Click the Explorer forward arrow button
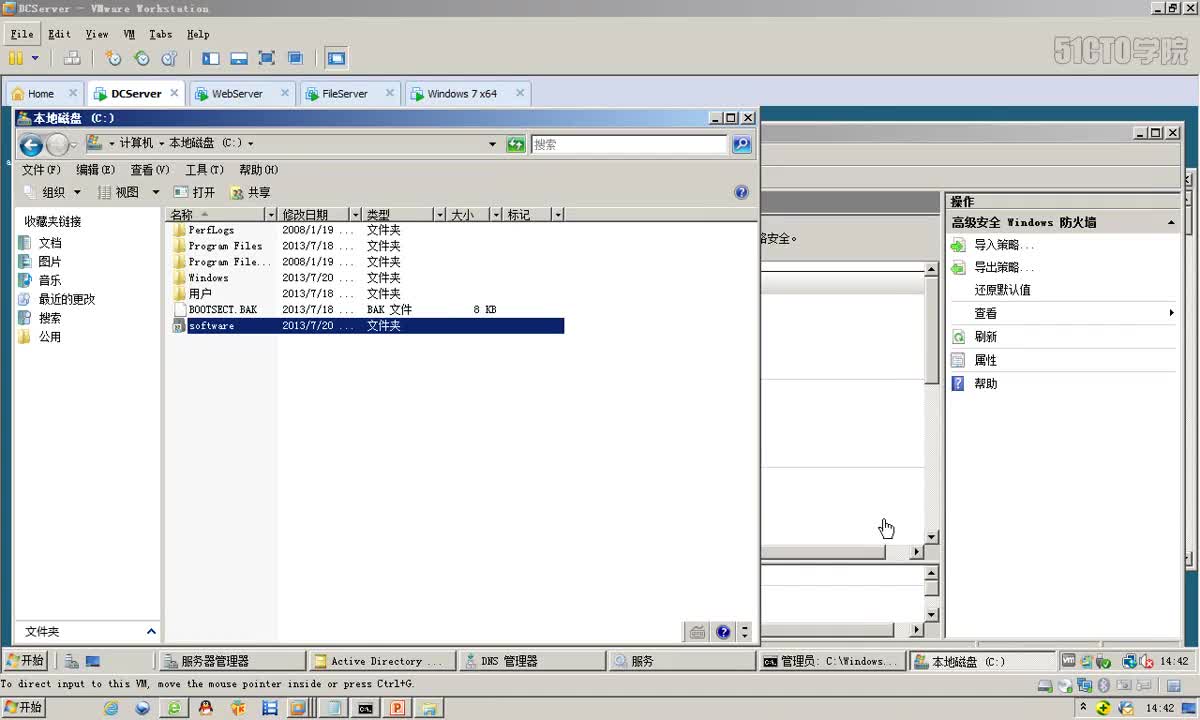The image size is (1200, 720). click(57, 145)
